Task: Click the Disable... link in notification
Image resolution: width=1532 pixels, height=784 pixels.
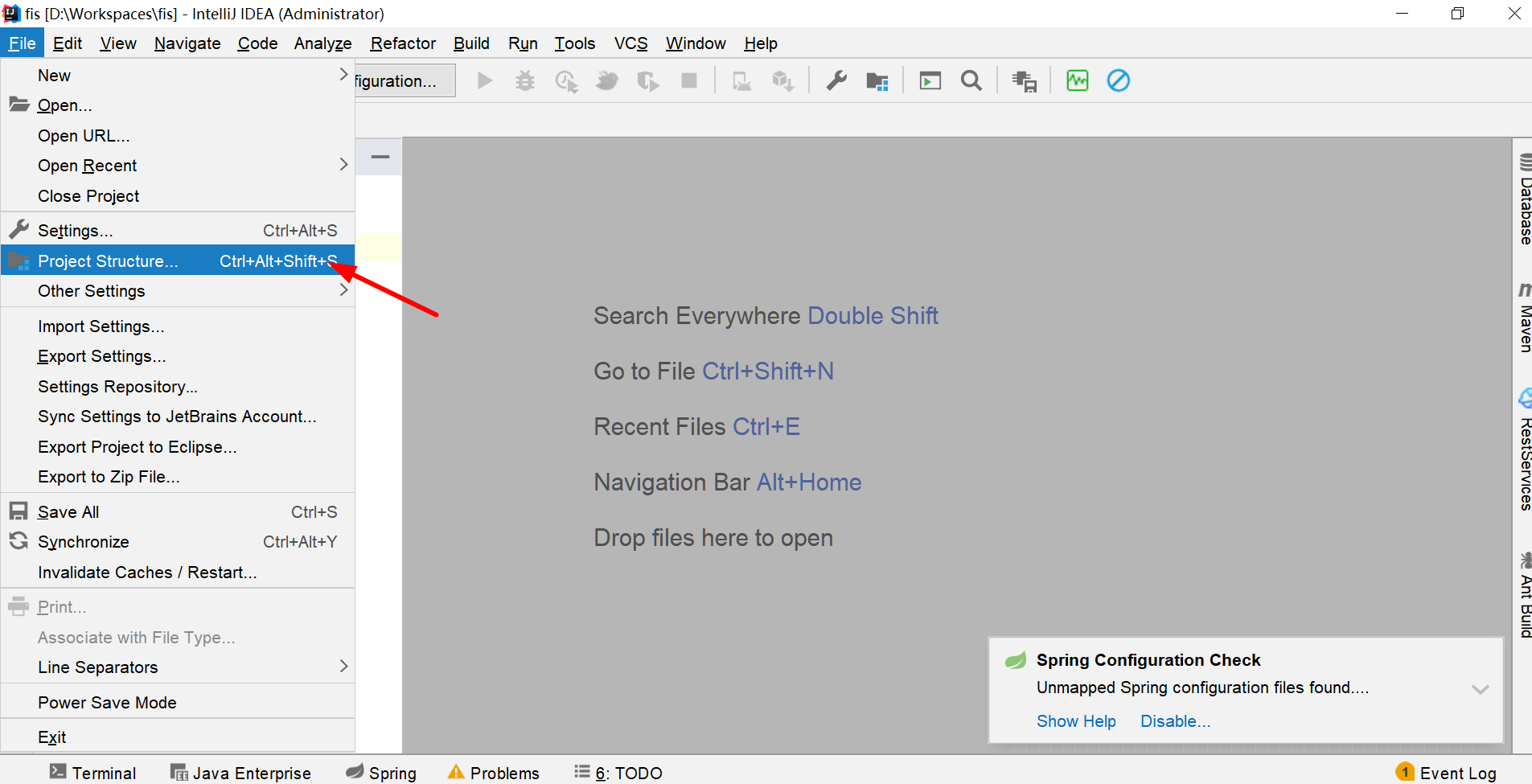Action: pos(1175,721)
